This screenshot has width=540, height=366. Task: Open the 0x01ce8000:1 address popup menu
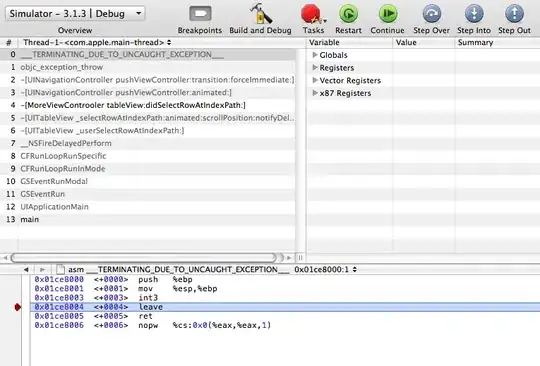(325, 270)
